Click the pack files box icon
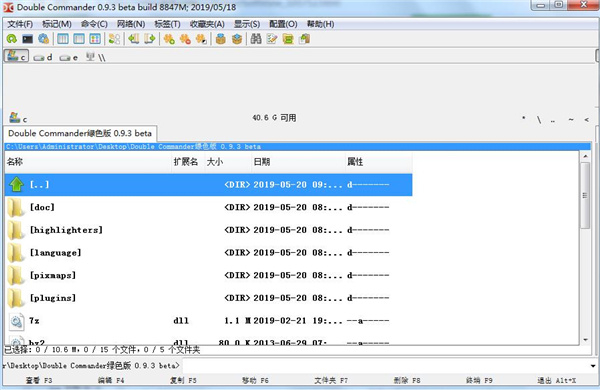This screenshot has width=600, height=390. pyautogui.click(x=220, y=39)
